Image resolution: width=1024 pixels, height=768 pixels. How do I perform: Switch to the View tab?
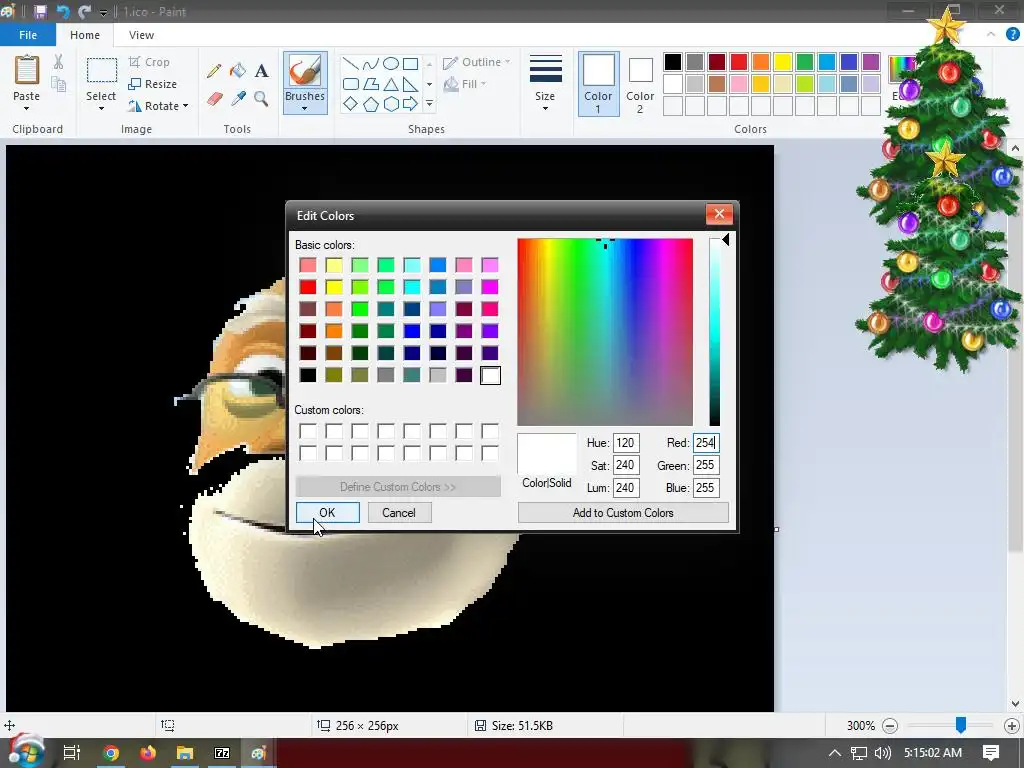tap(141, 35)
